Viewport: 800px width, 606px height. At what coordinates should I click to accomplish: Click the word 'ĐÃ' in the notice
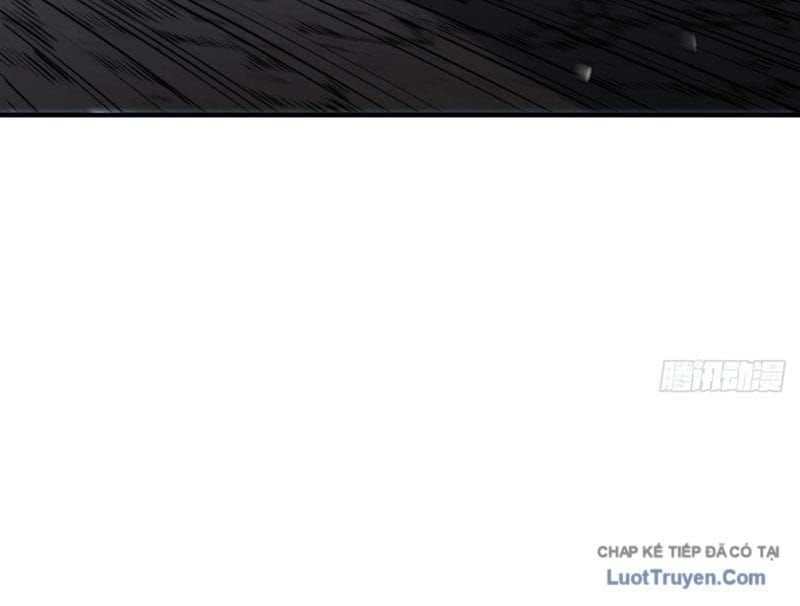pyautogui.click(x=715, y=551)
